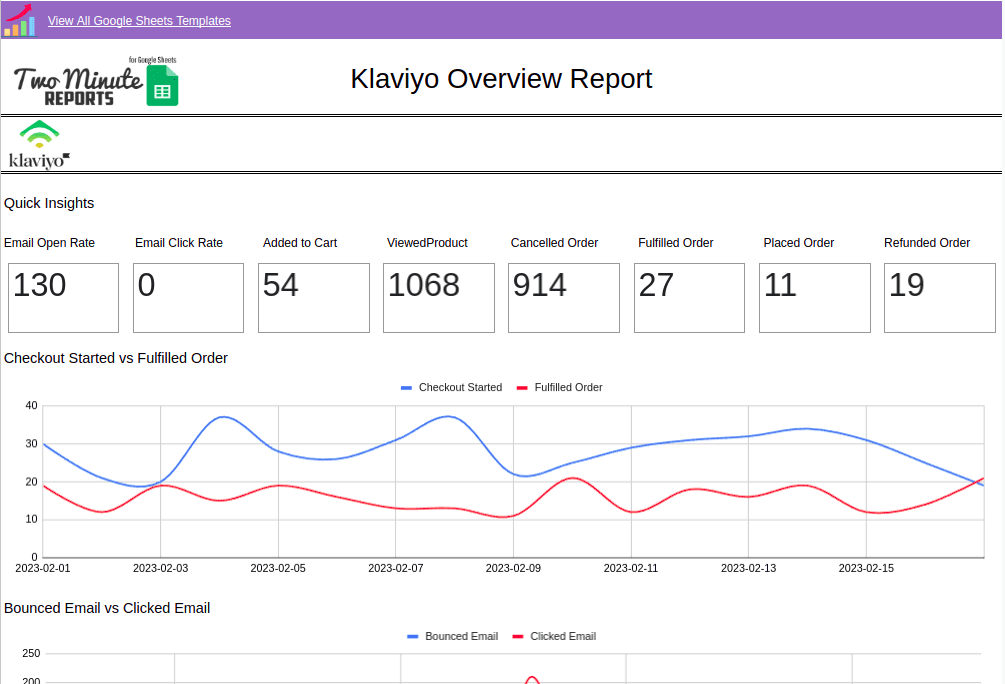Click the Cancelled Order metric box showing 914
This screenshot has width=1005, height=684.
(x=563, y=297)
